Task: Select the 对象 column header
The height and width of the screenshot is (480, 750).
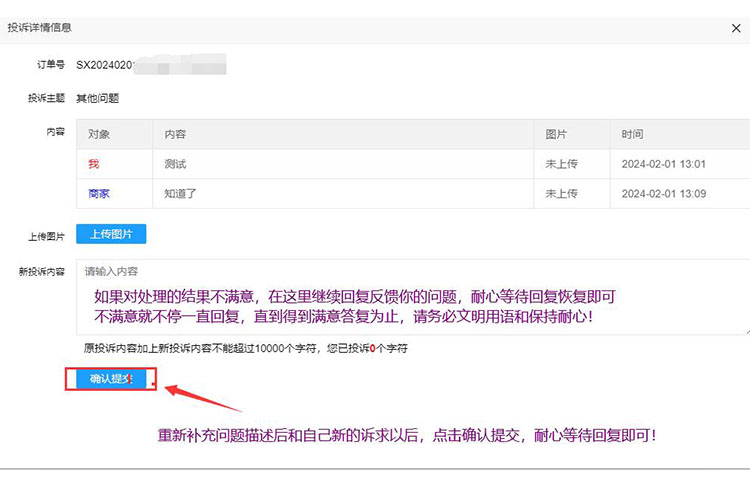Action: [99, 134]
